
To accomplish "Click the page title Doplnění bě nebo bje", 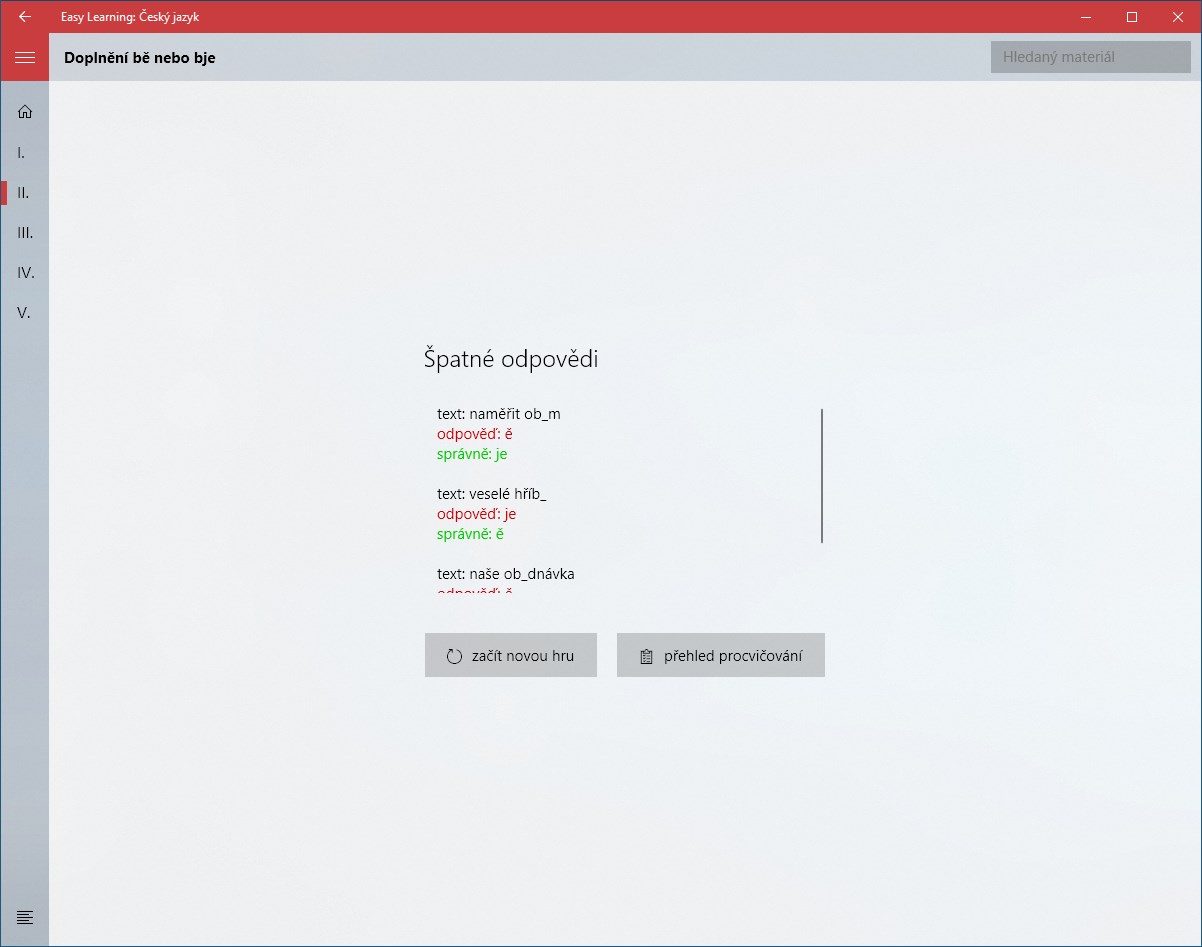I will [140, 58].
